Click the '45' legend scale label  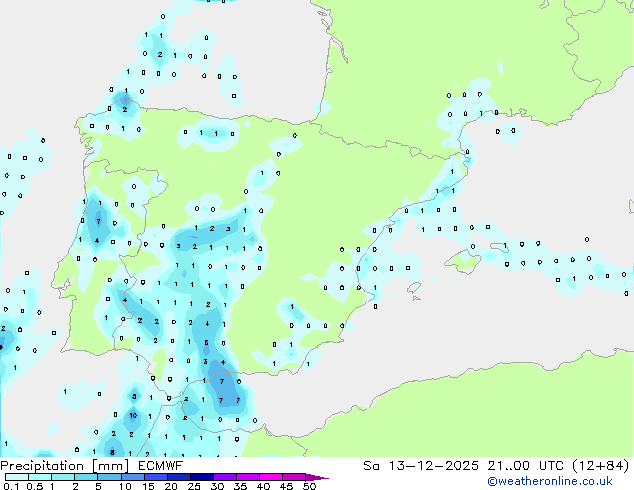tap(286, 486)
